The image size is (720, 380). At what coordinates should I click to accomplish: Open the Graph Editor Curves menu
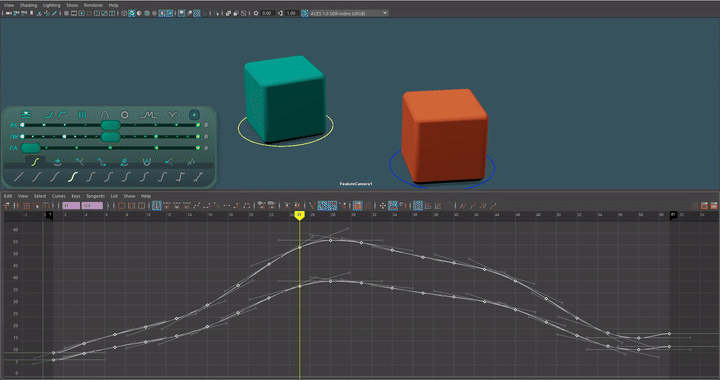(x=58, y=196)
